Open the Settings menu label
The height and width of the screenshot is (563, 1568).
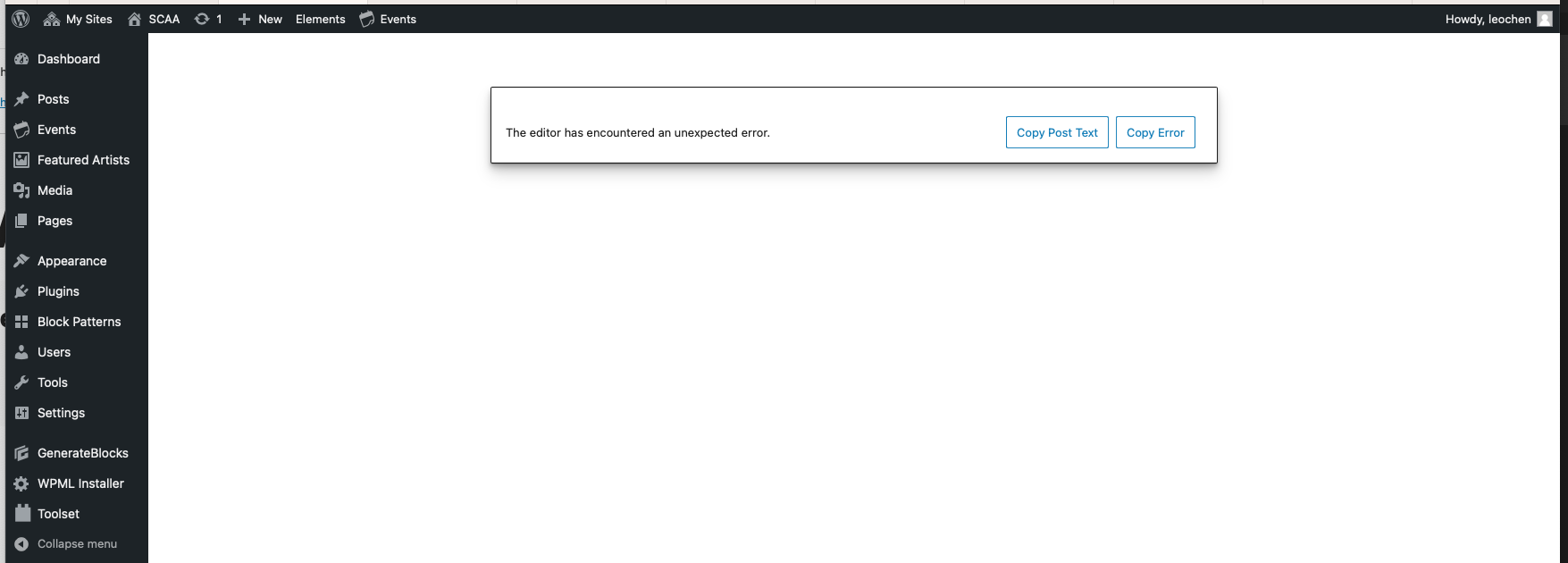(x=61, y=413)
